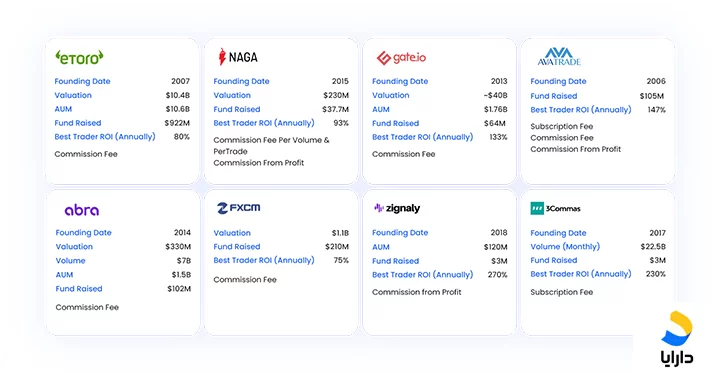This screenshot has height=376, width=720.
Task: Select 3Commas Volume (Monthly) label
Action: click(565, 247)
